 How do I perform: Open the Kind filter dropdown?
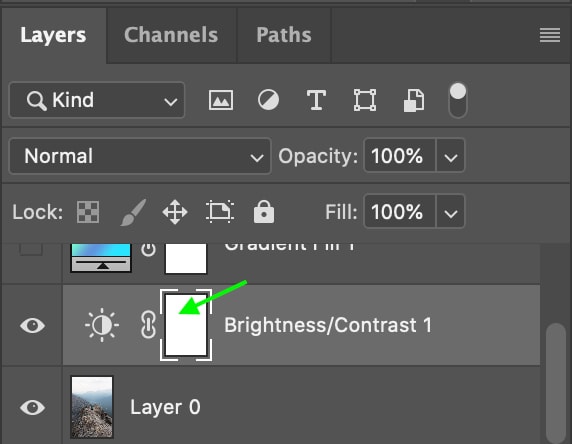click(97, 100)
